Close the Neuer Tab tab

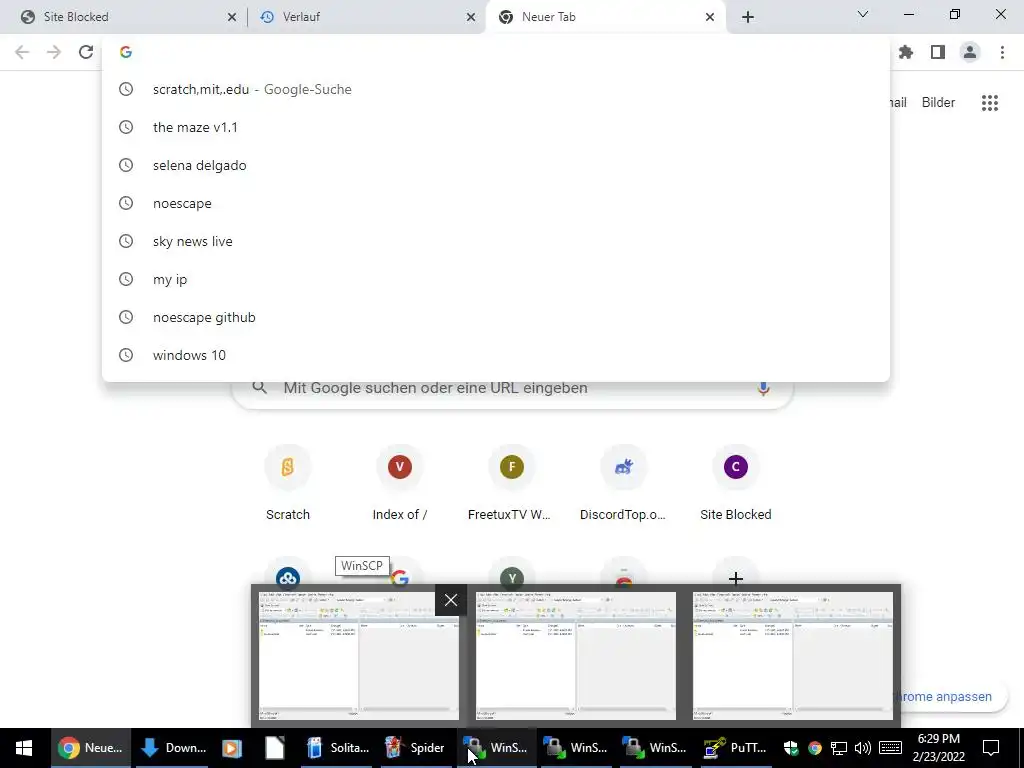click(710, 17)
